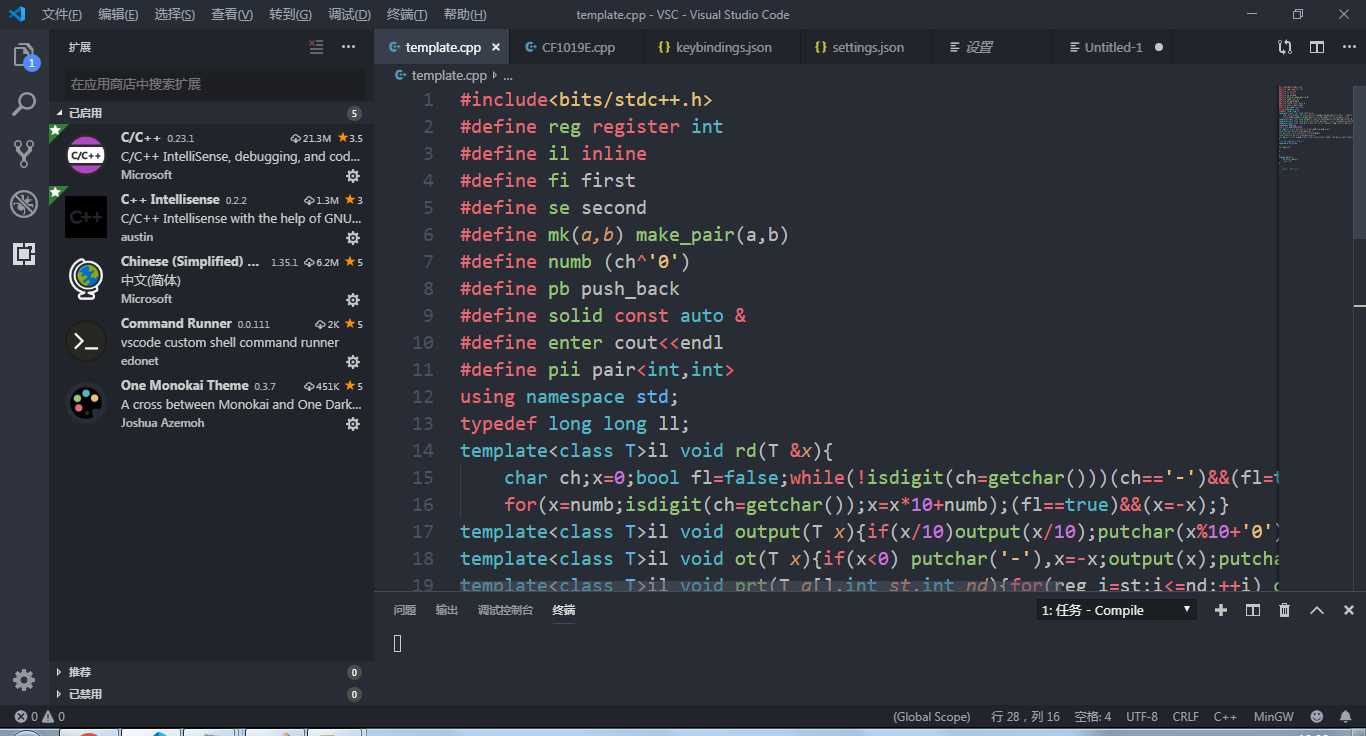Close the terminal panel
The image size is (1366, 736).
pos(1348,610)
